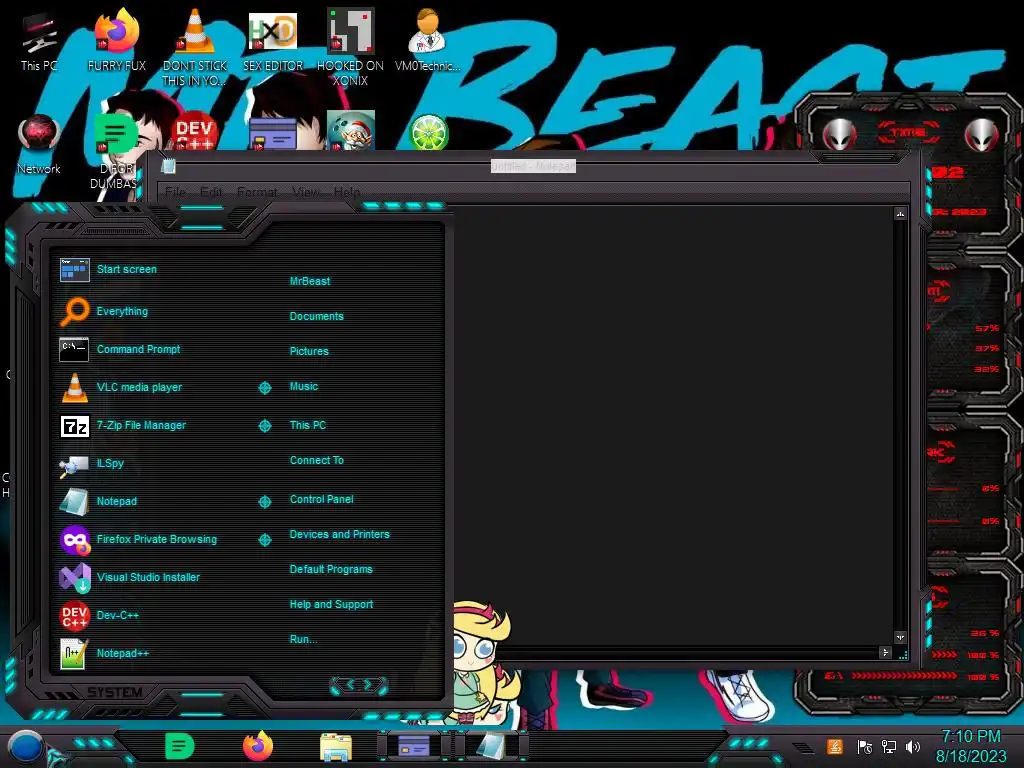The image size is (1024, 768).
Task: Click the network tray icon
Action: pos(889,746)
